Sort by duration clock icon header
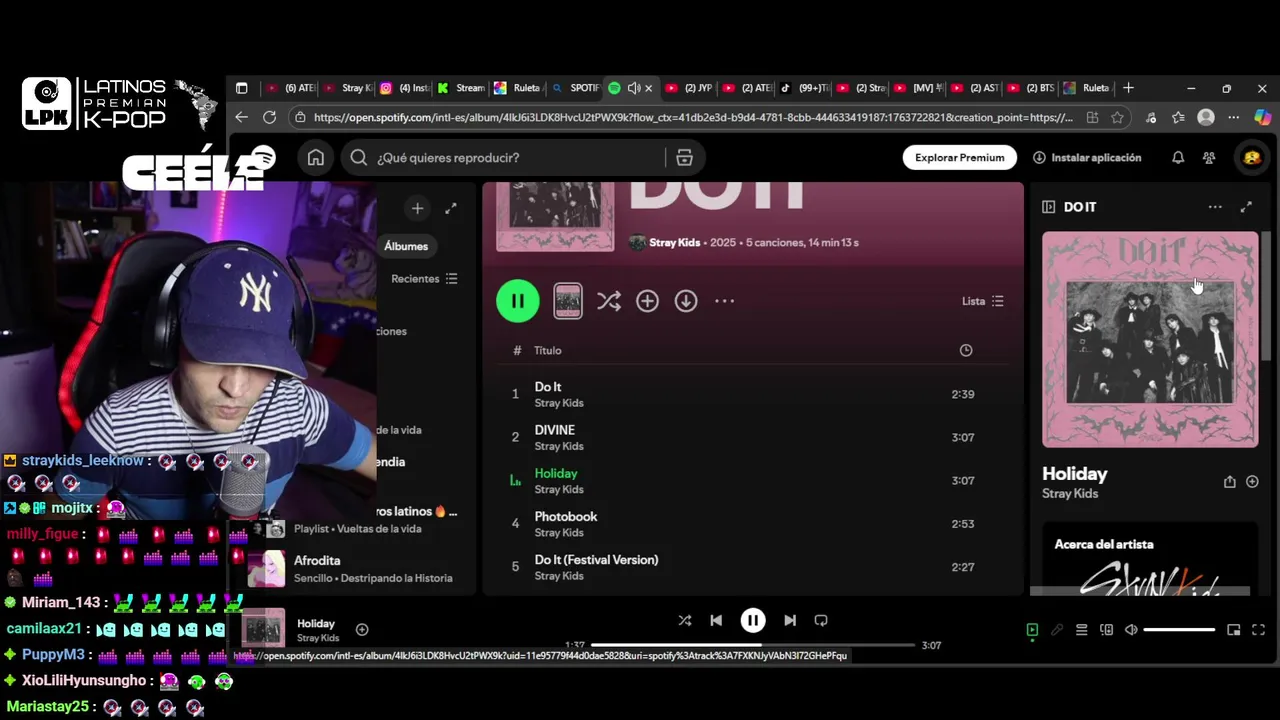Screen dimensions: 1280x720 (x=965, y=350)
